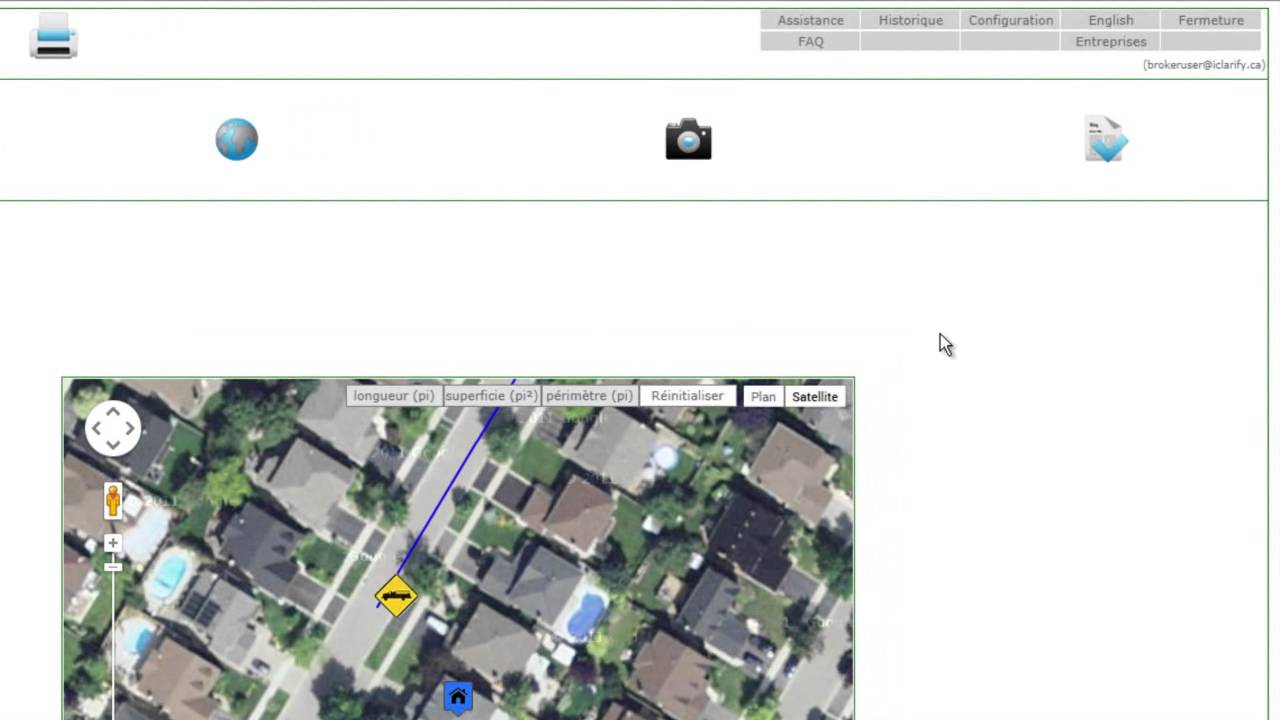Click the blue house marker
The image size is (1280, 720).
tap(458, 697)
